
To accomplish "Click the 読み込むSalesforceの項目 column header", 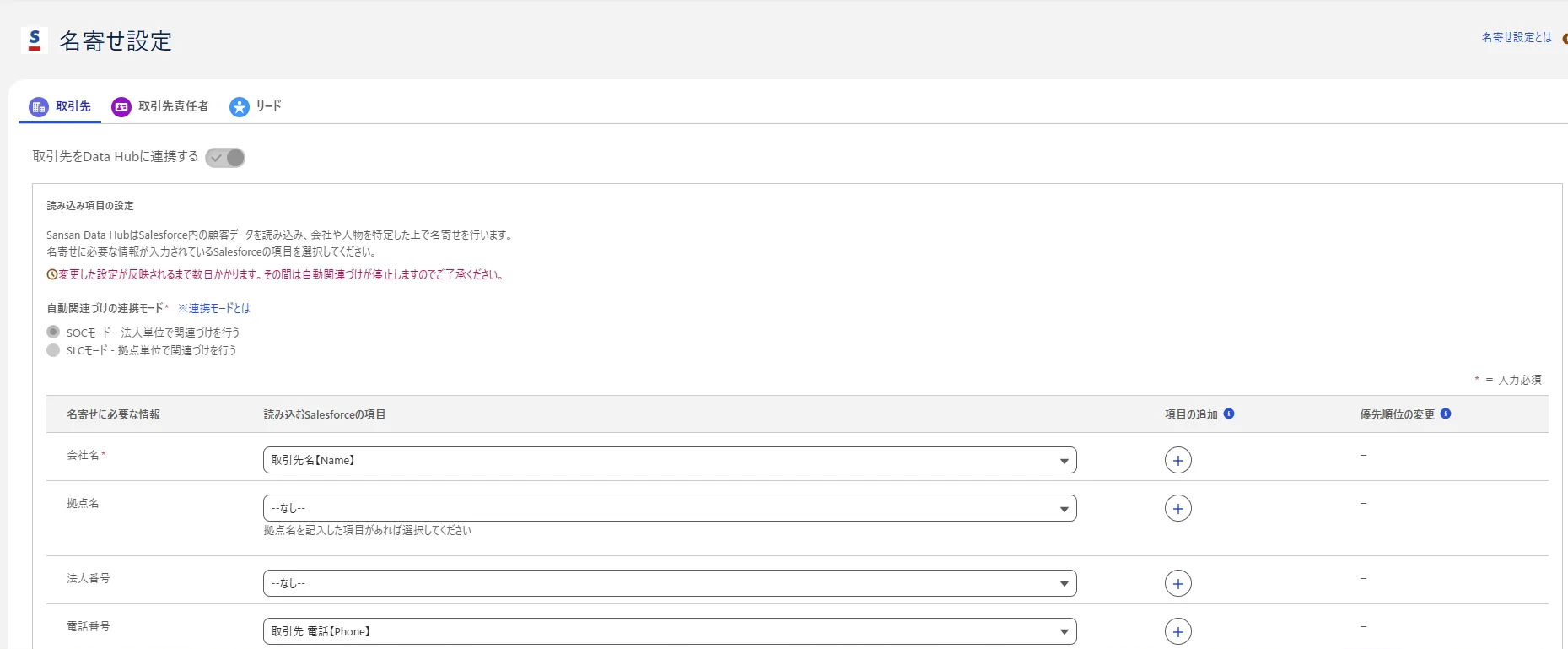I will point(325,414).
